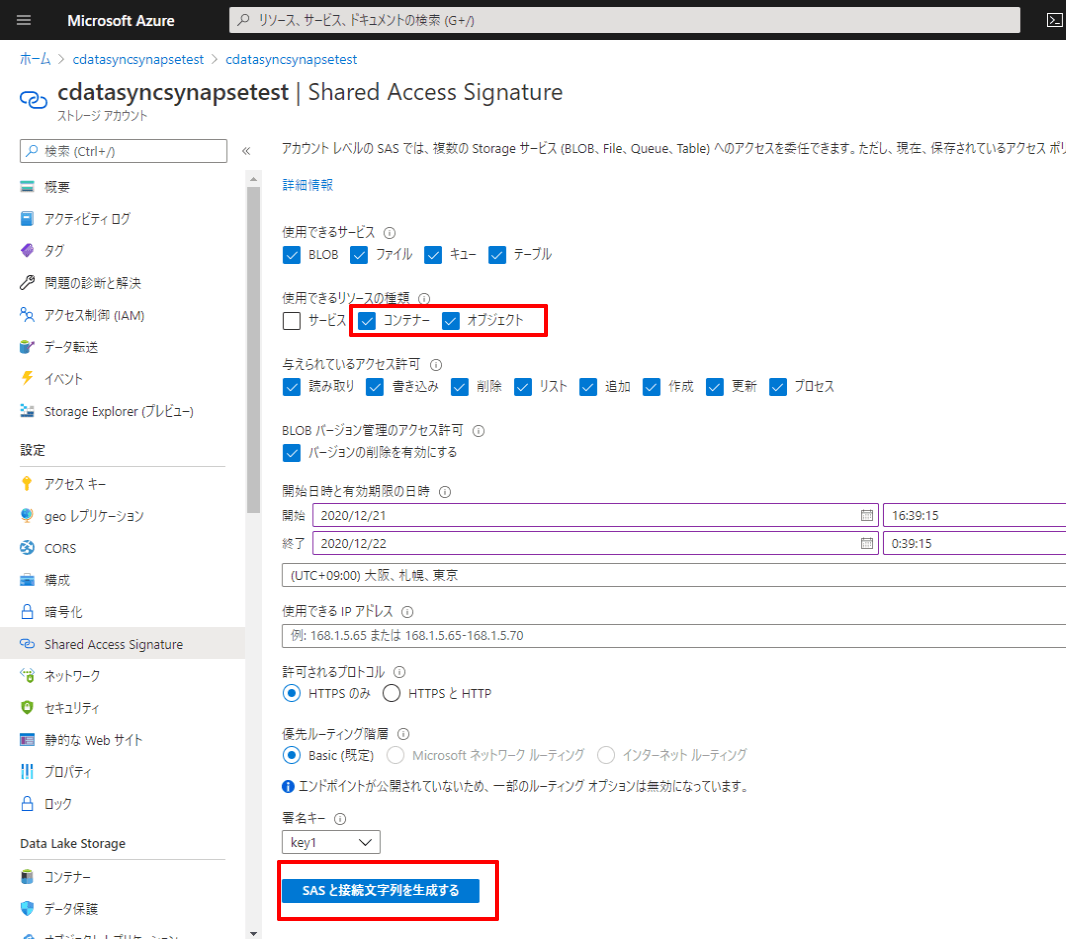Click the 暗号化 lock icon

click(27, 611)
